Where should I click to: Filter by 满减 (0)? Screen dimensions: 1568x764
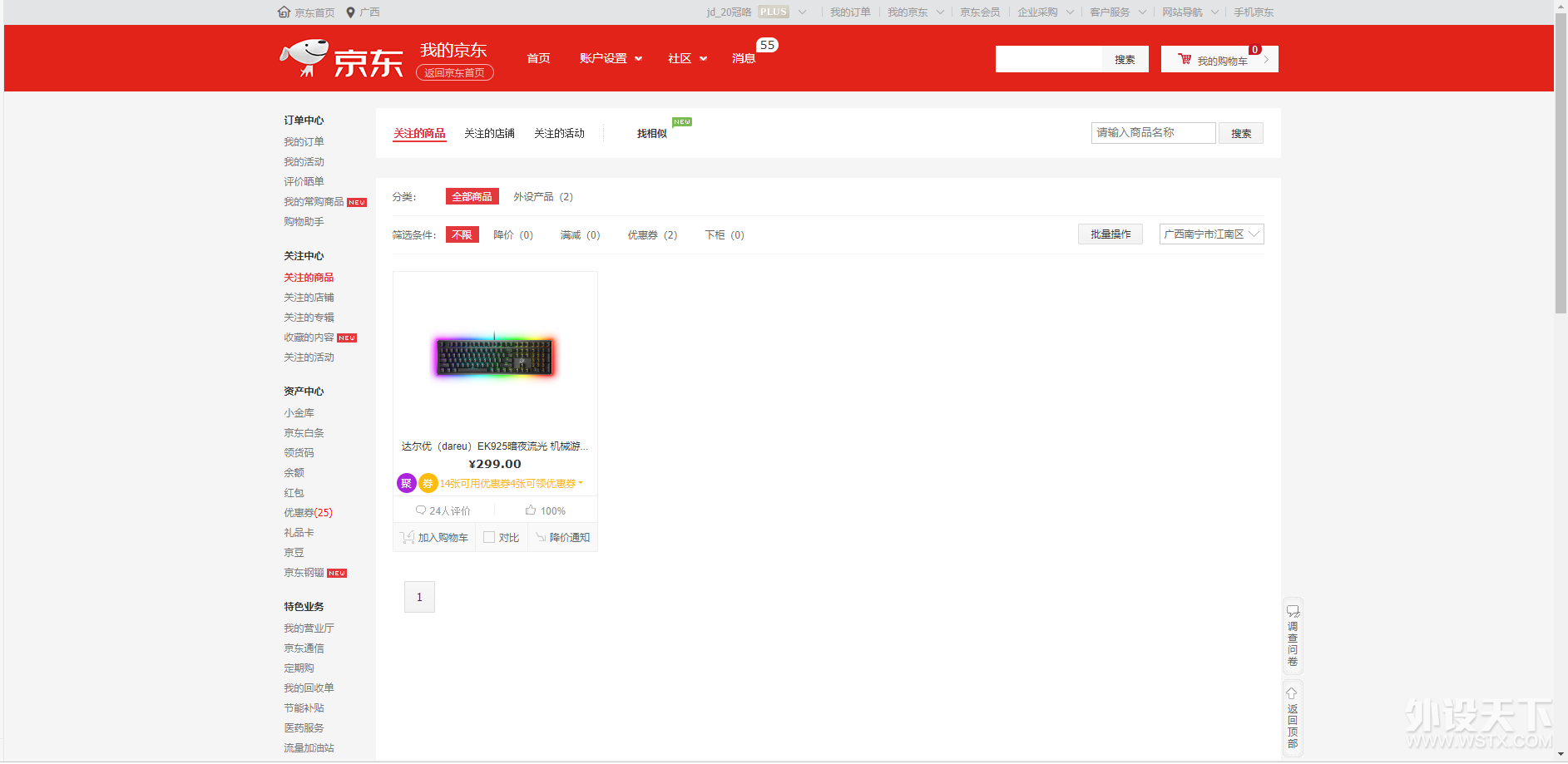pos(580,235)
